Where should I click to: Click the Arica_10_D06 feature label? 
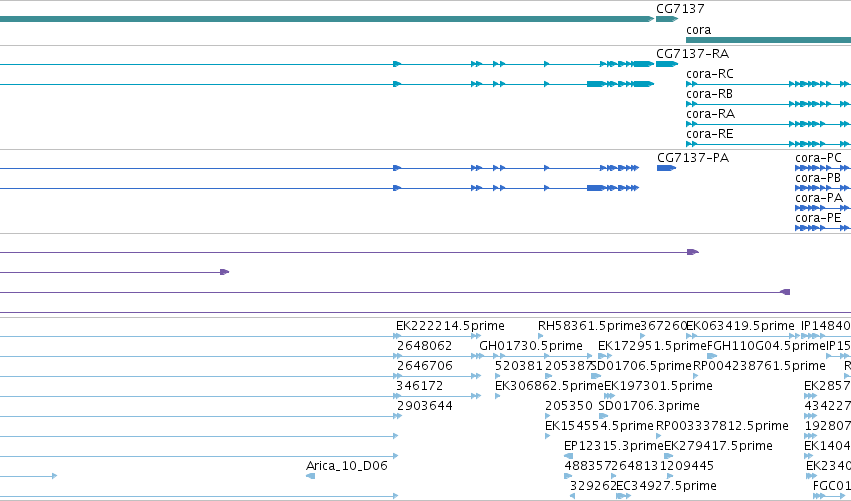tap(347, 466)
